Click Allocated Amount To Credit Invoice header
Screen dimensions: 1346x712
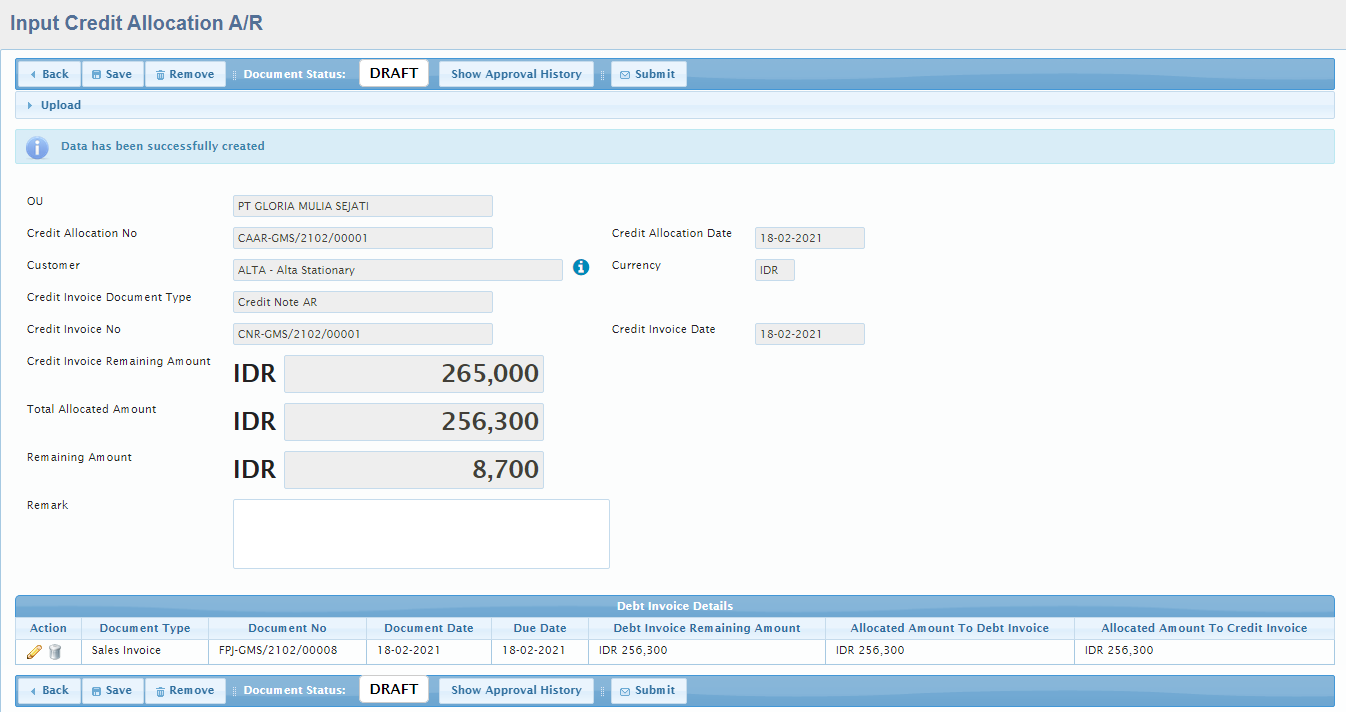point(1204,628)
